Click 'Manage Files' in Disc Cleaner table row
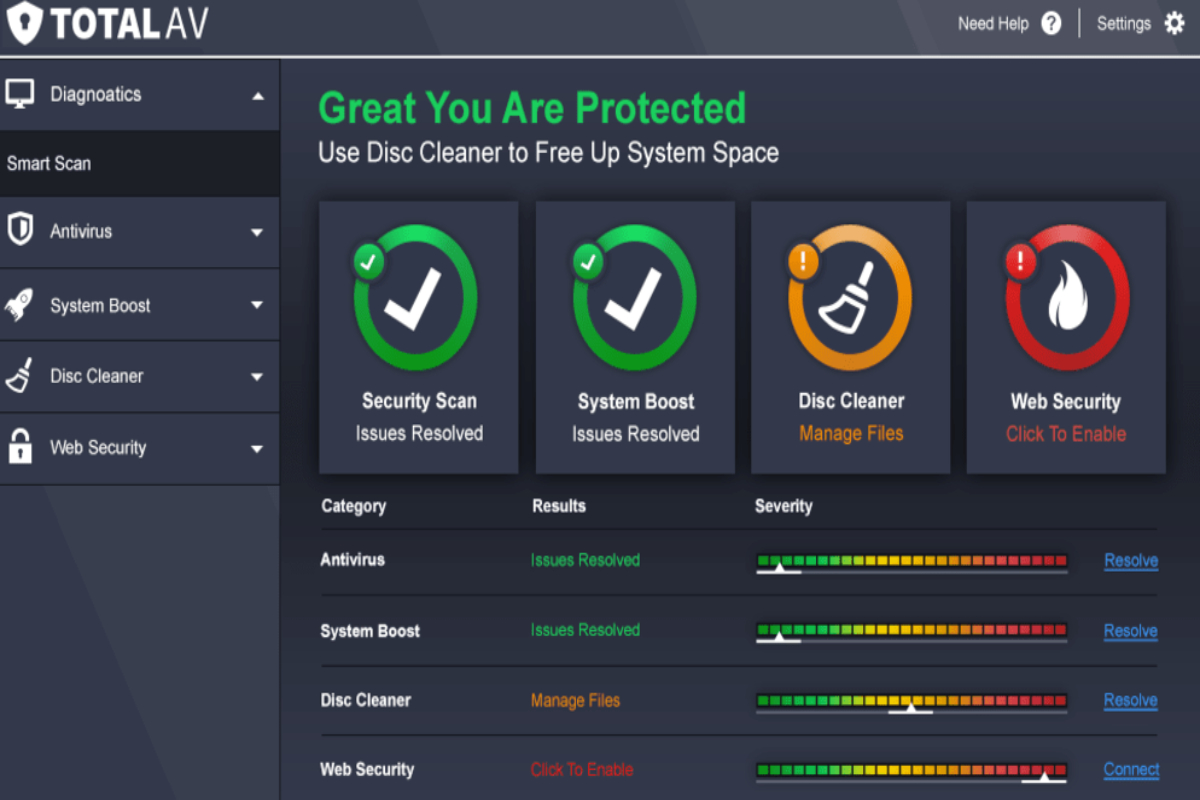The image size is (1200, 800). 575,700
